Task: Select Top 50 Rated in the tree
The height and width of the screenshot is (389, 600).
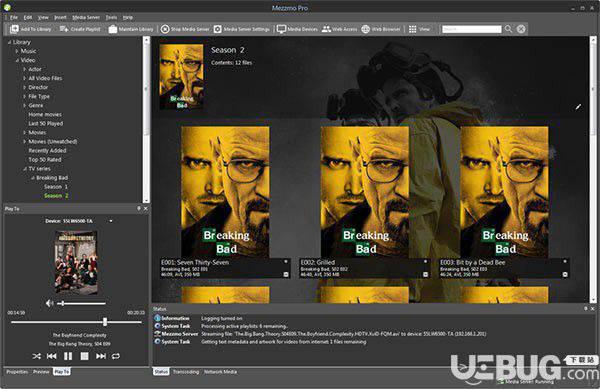Action: 45,160
